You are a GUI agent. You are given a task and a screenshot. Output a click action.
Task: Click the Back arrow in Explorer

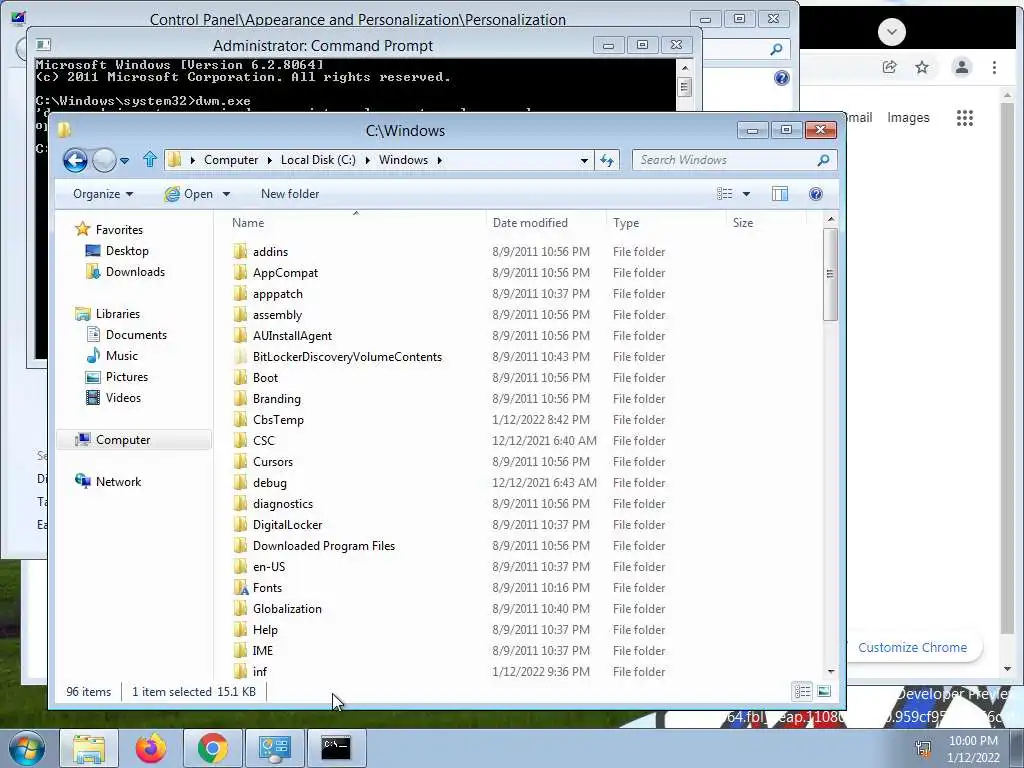click(75, 160)
